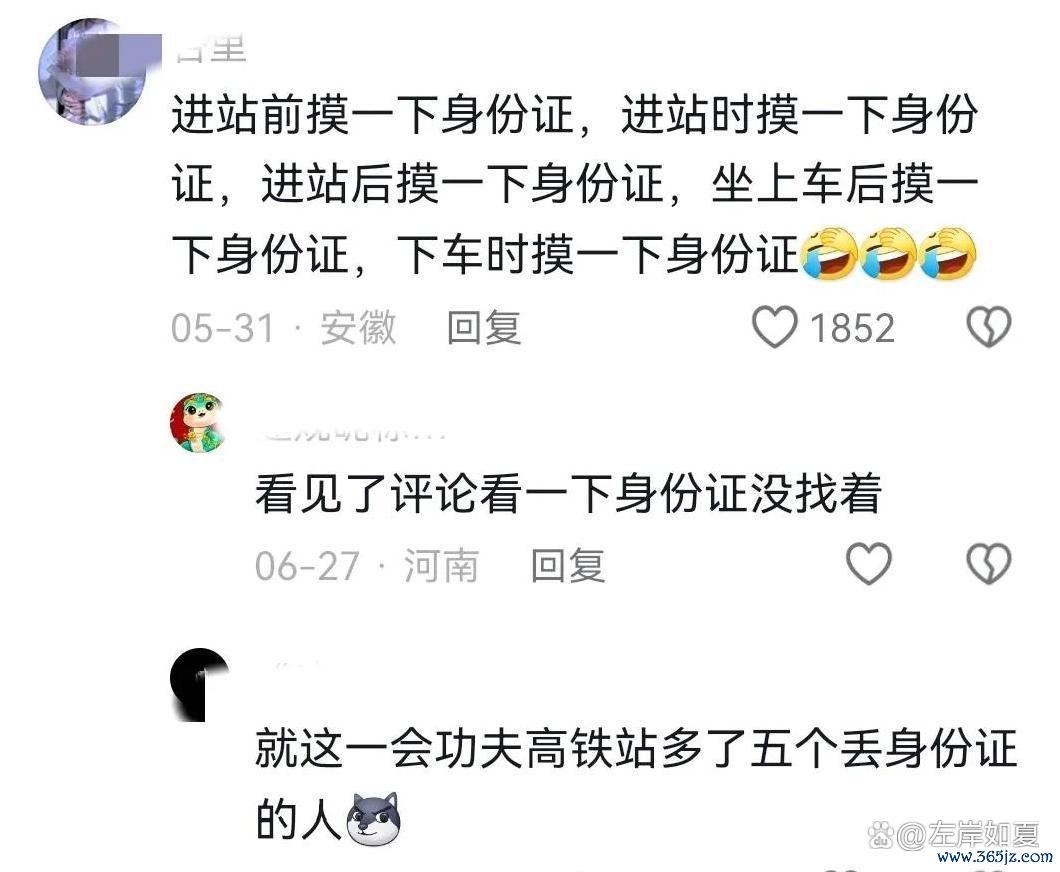1060x872 pixels.
Task: Open the green dragon avatar profile
Action: pyautogui.click(x=198, y=423)
